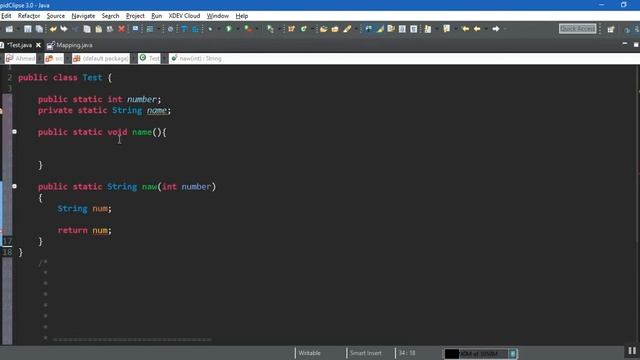Viewport: 640px width, 360px height.
Task: Click the Save All toolbar icon
Action: (x=39, y=29)
